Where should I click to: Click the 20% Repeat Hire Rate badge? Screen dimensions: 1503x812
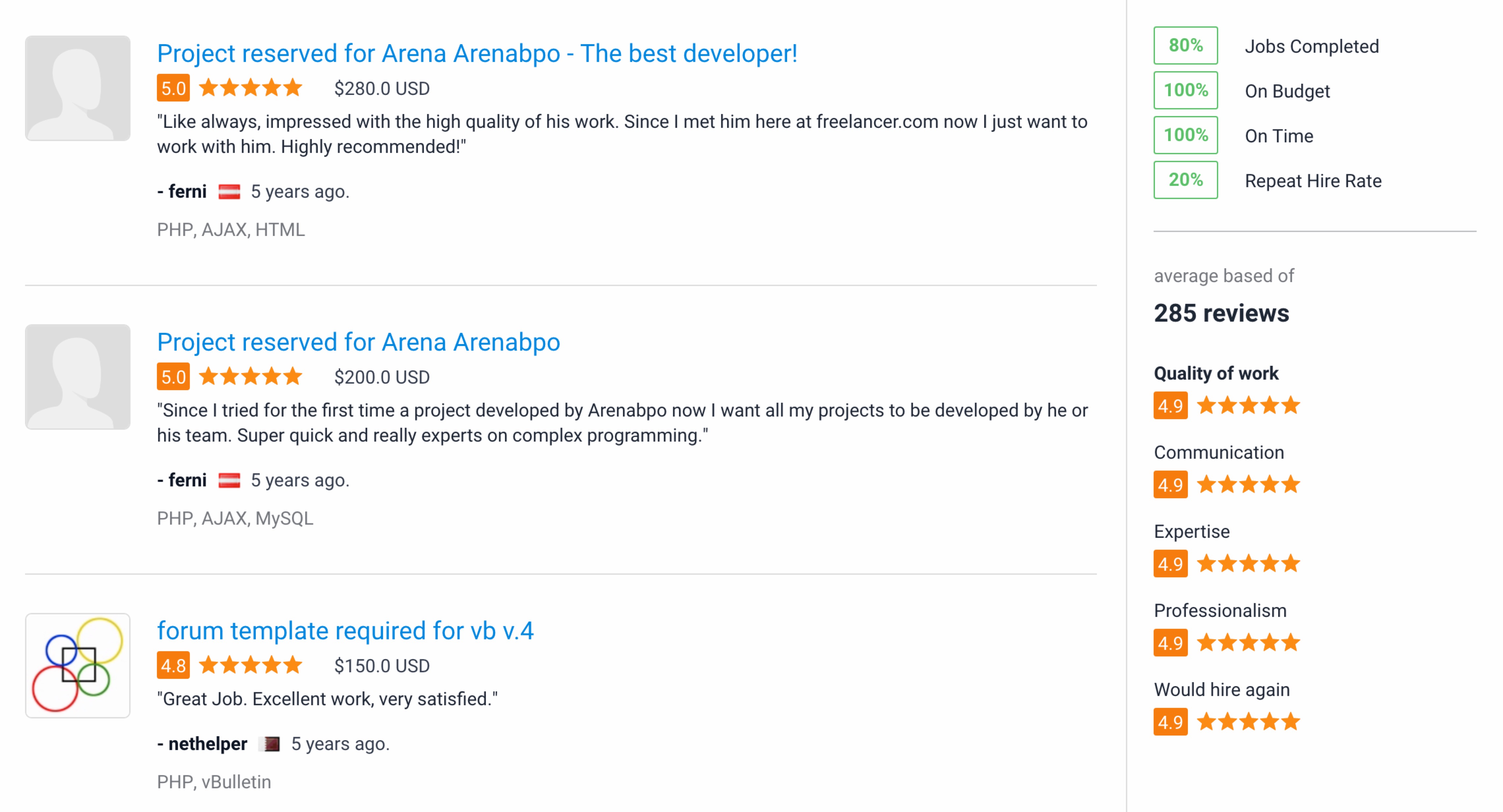(1185, 180)
